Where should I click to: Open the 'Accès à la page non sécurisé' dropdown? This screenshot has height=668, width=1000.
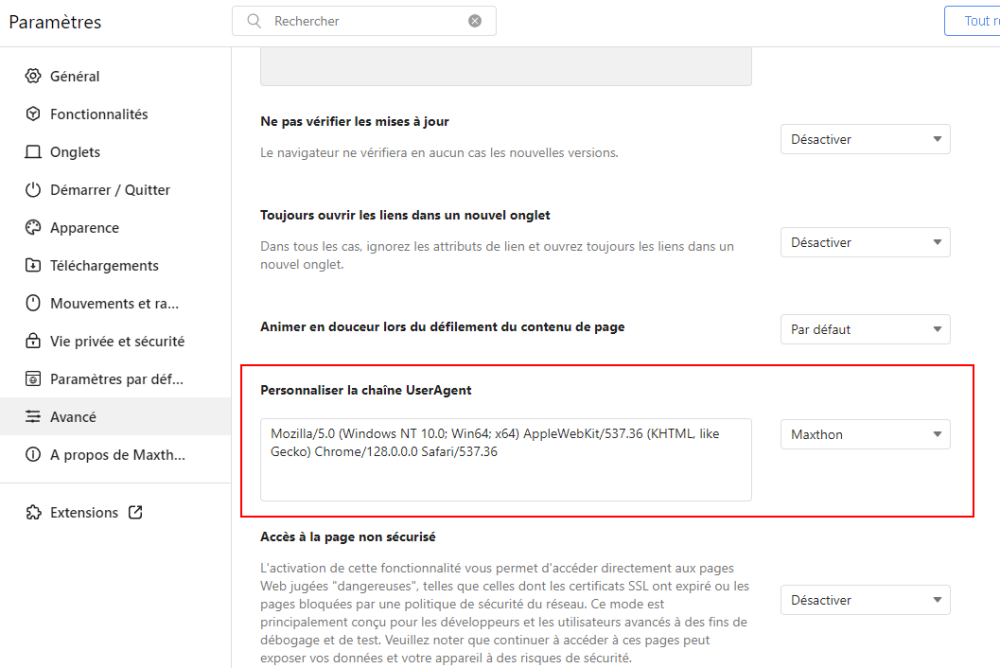865,600
